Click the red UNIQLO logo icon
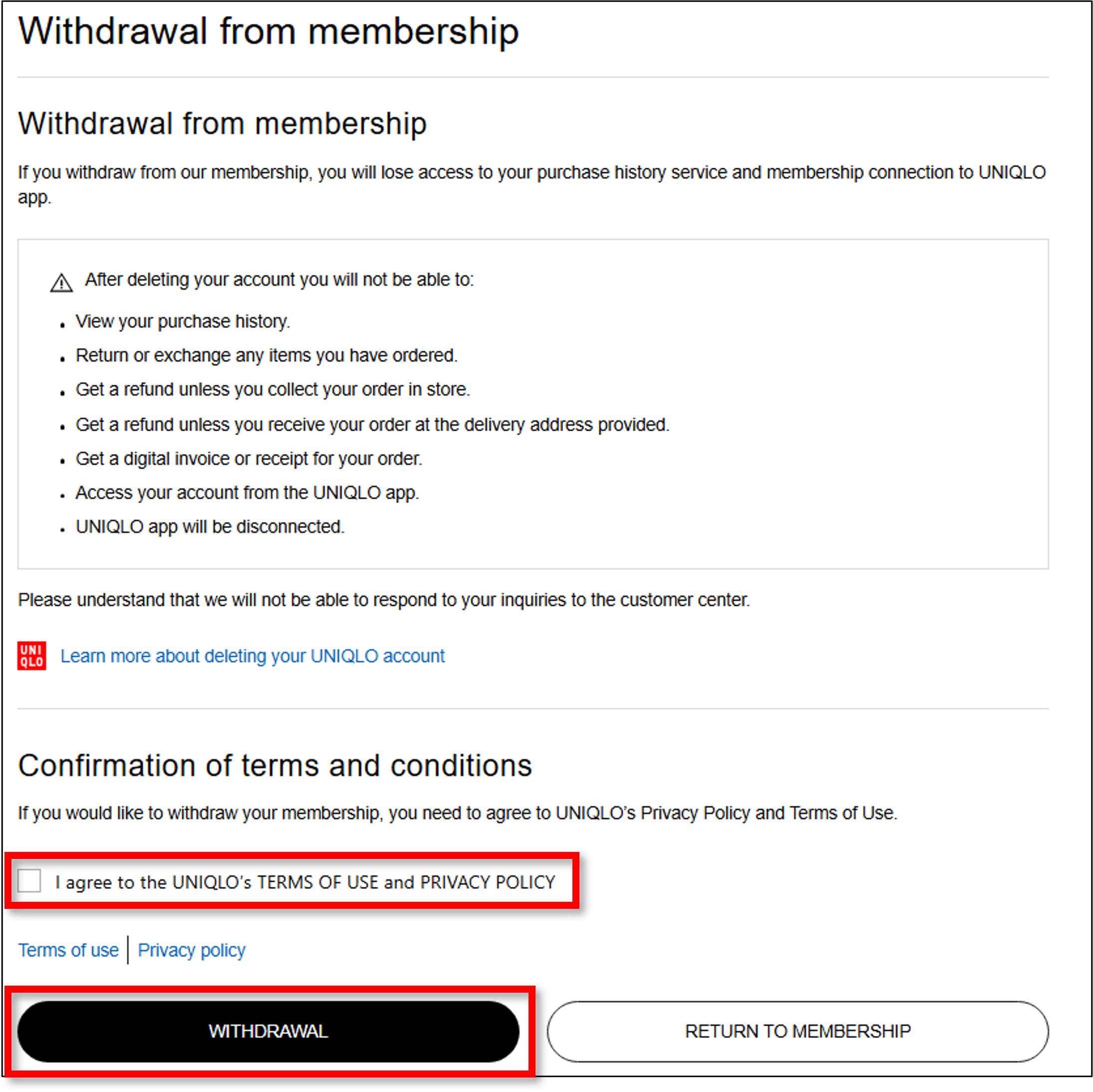 pos(31,655)
